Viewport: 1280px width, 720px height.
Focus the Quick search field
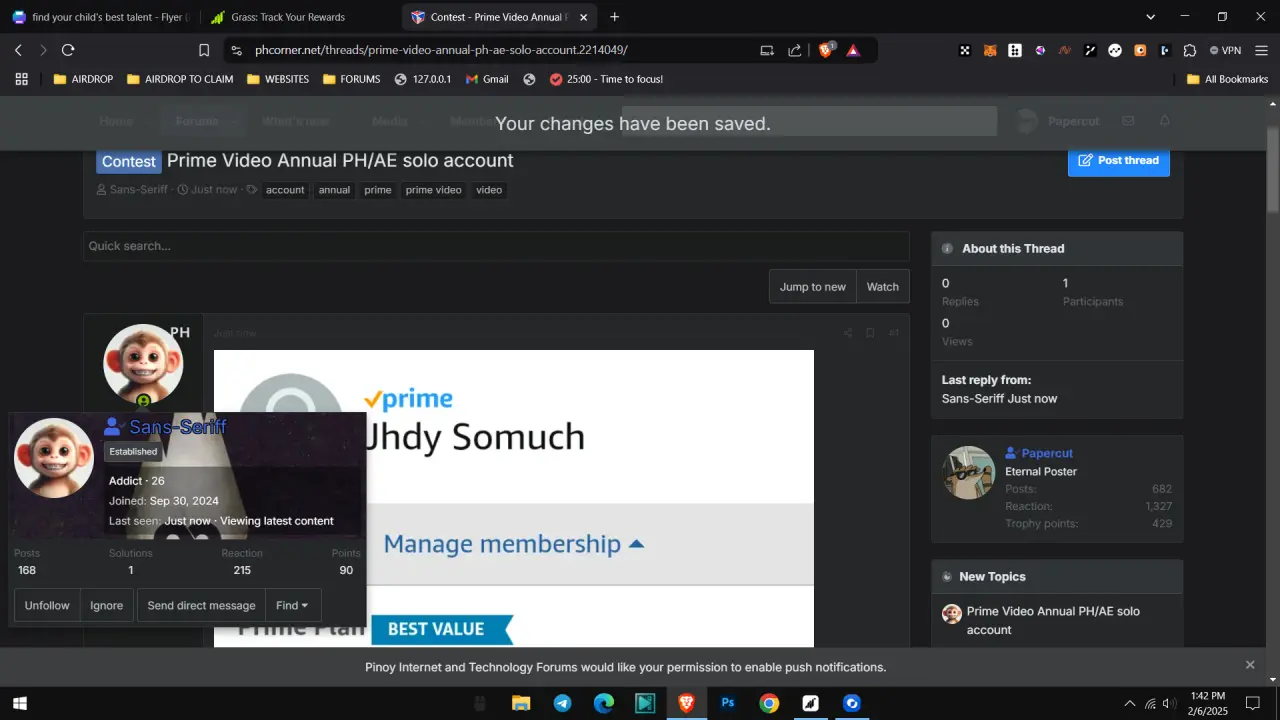pos(496,246)
